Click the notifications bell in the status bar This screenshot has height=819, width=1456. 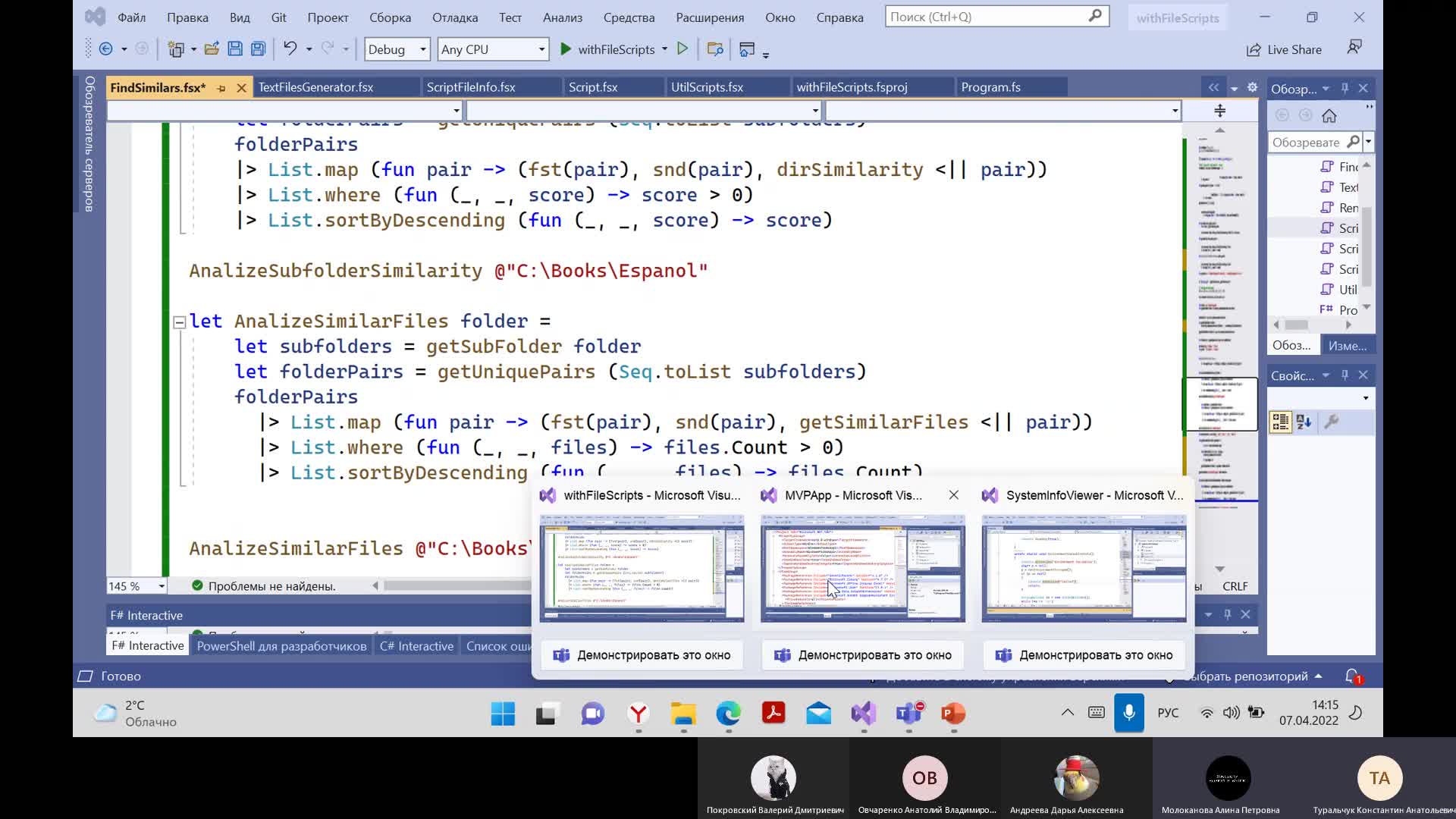[x=1352, y=676]
